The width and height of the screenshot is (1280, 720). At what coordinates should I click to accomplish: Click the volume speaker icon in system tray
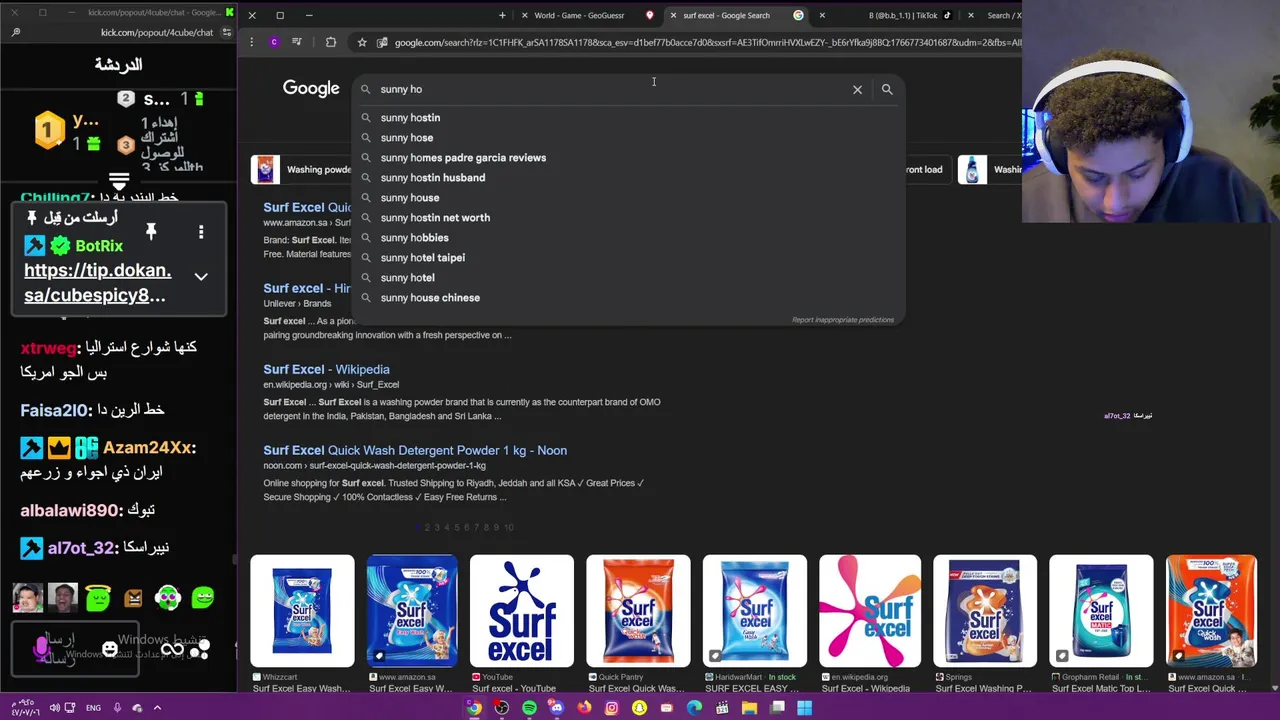pyautogui.click(x=54, y=708)
